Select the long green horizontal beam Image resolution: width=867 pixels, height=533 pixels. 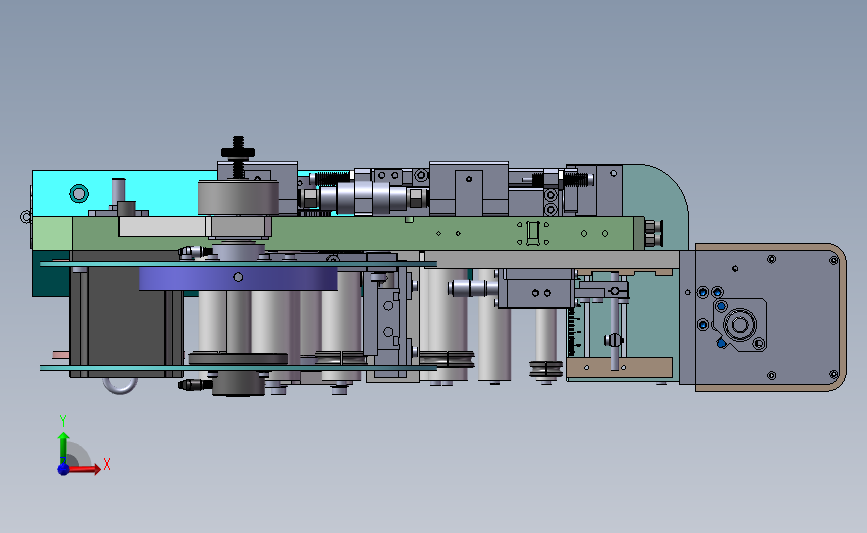click(359, 233)
